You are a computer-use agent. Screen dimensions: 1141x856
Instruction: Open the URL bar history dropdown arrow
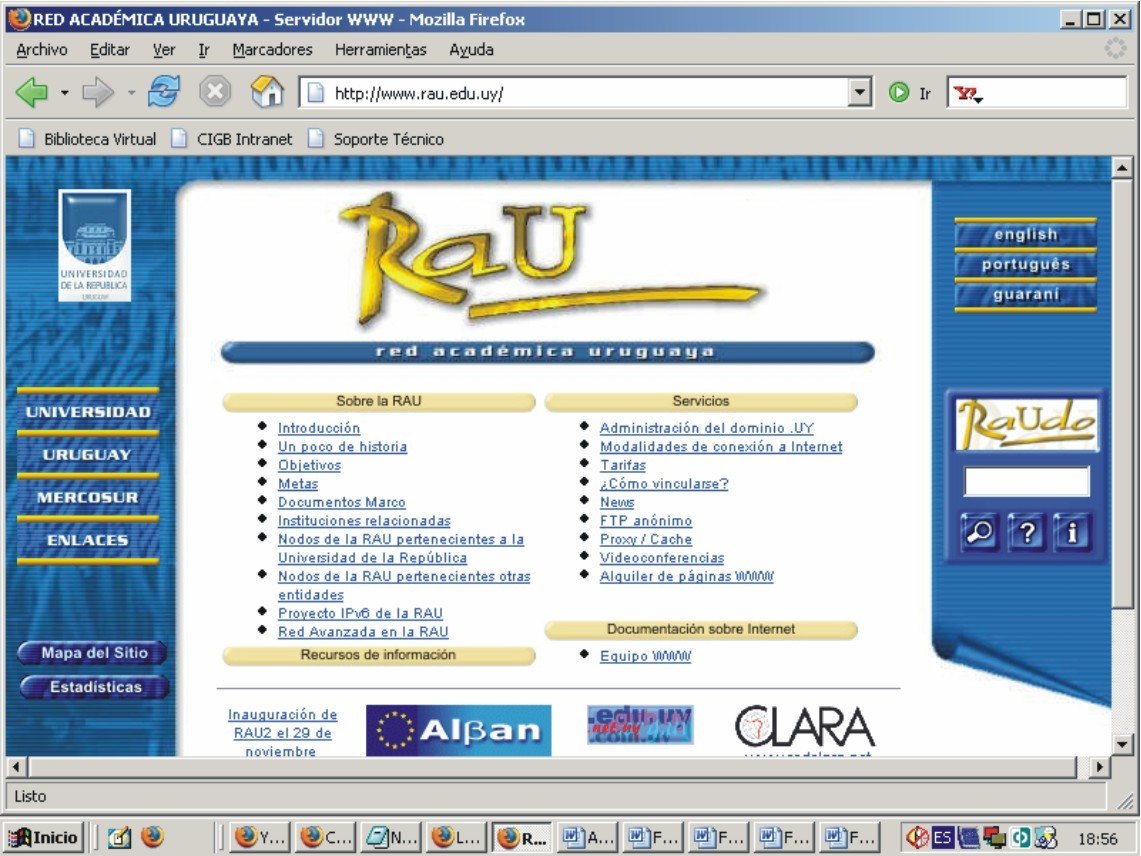tap(859, 93)
